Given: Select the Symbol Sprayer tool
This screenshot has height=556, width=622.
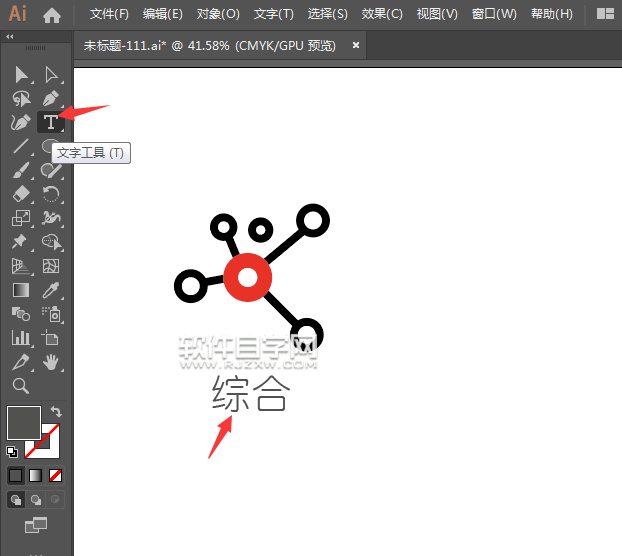Looking at the screenshot, I should pyautogui.click(x=52, y=314).
